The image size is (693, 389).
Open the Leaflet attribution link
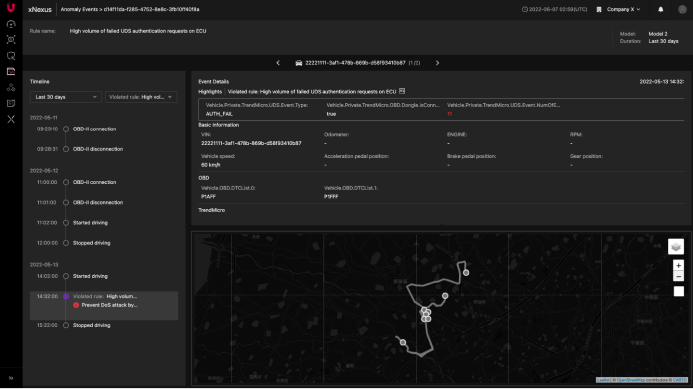click(x=603, y=380)
